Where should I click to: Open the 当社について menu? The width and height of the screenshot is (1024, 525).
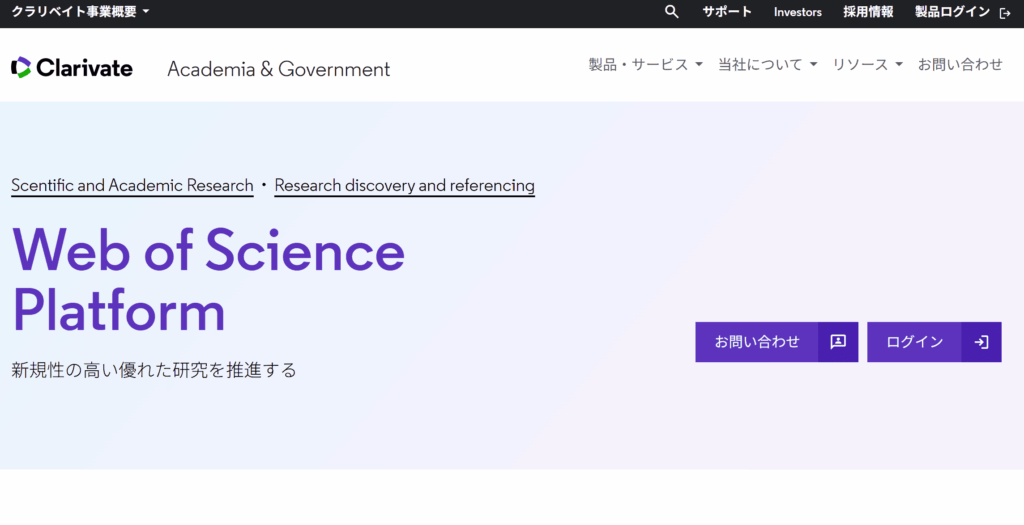tap(767, 65)
